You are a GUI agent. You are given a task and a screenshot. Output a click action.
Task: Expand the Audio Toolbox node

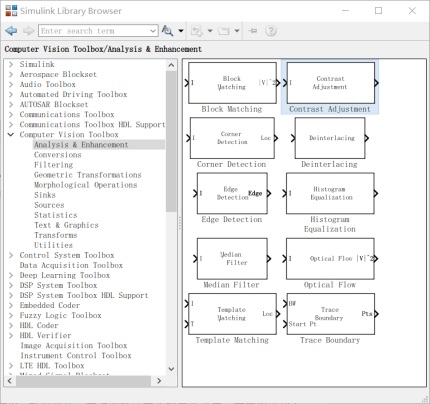coord(11,84)
